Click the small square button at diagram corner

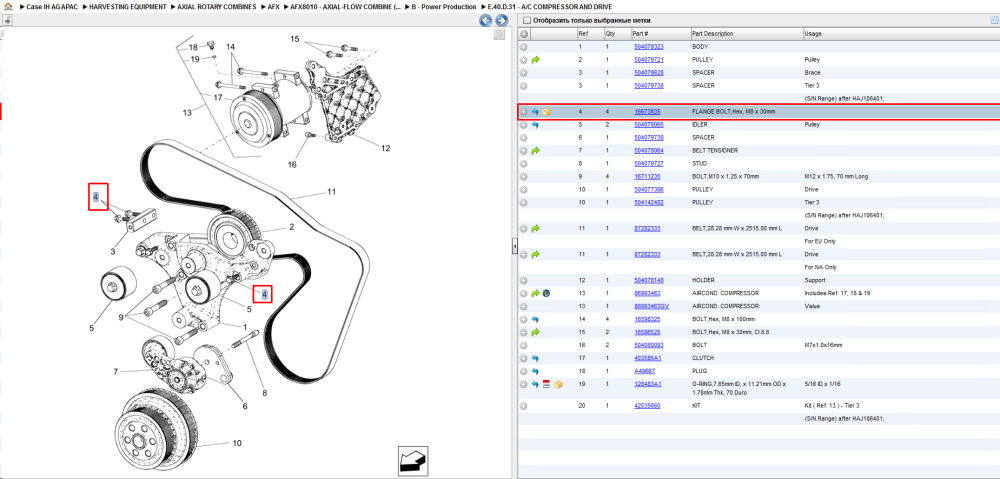point(499,34)
